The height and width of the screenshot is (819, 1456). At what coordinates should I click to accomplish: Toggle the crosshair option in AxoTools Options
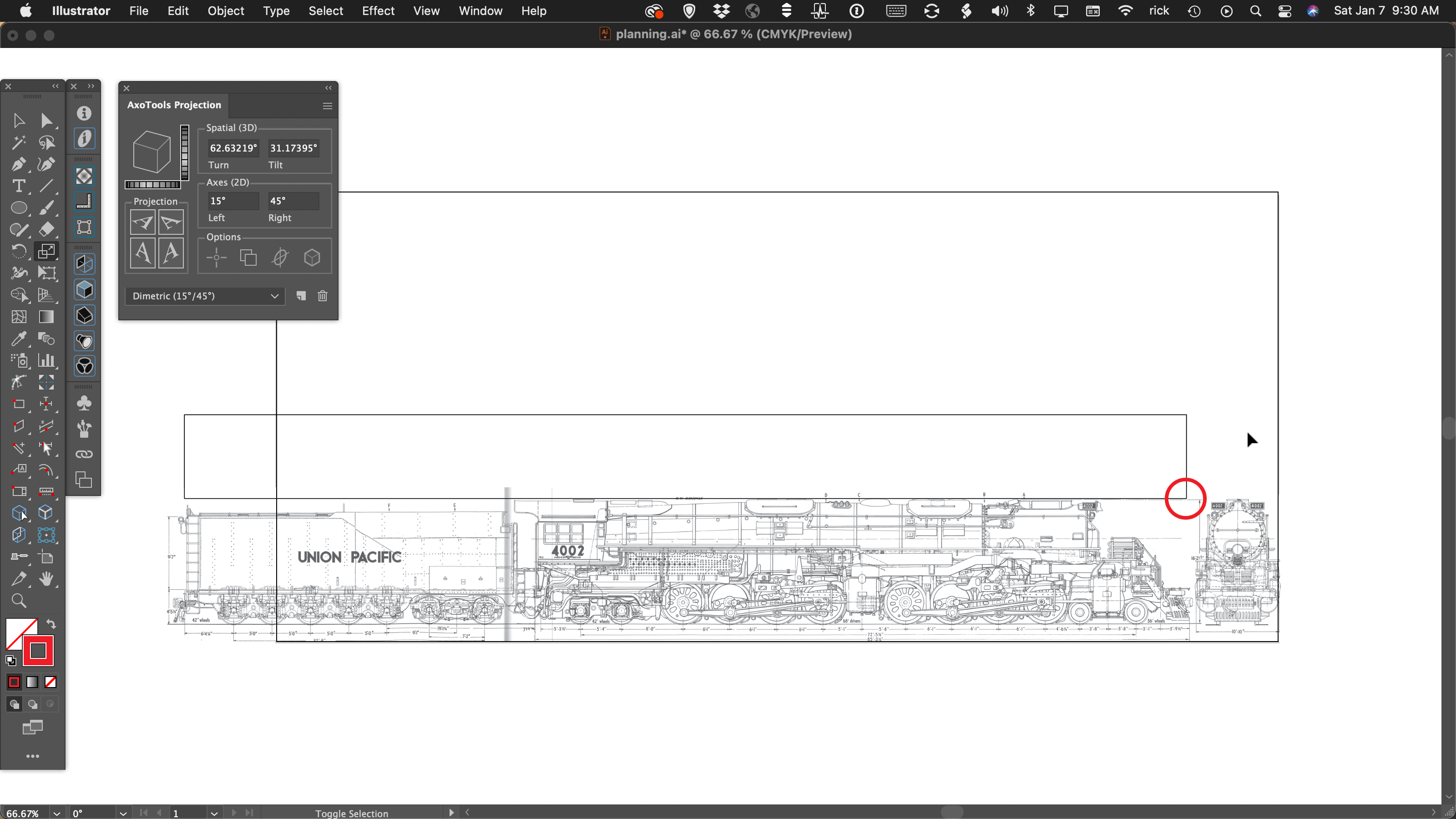[217, 258]
